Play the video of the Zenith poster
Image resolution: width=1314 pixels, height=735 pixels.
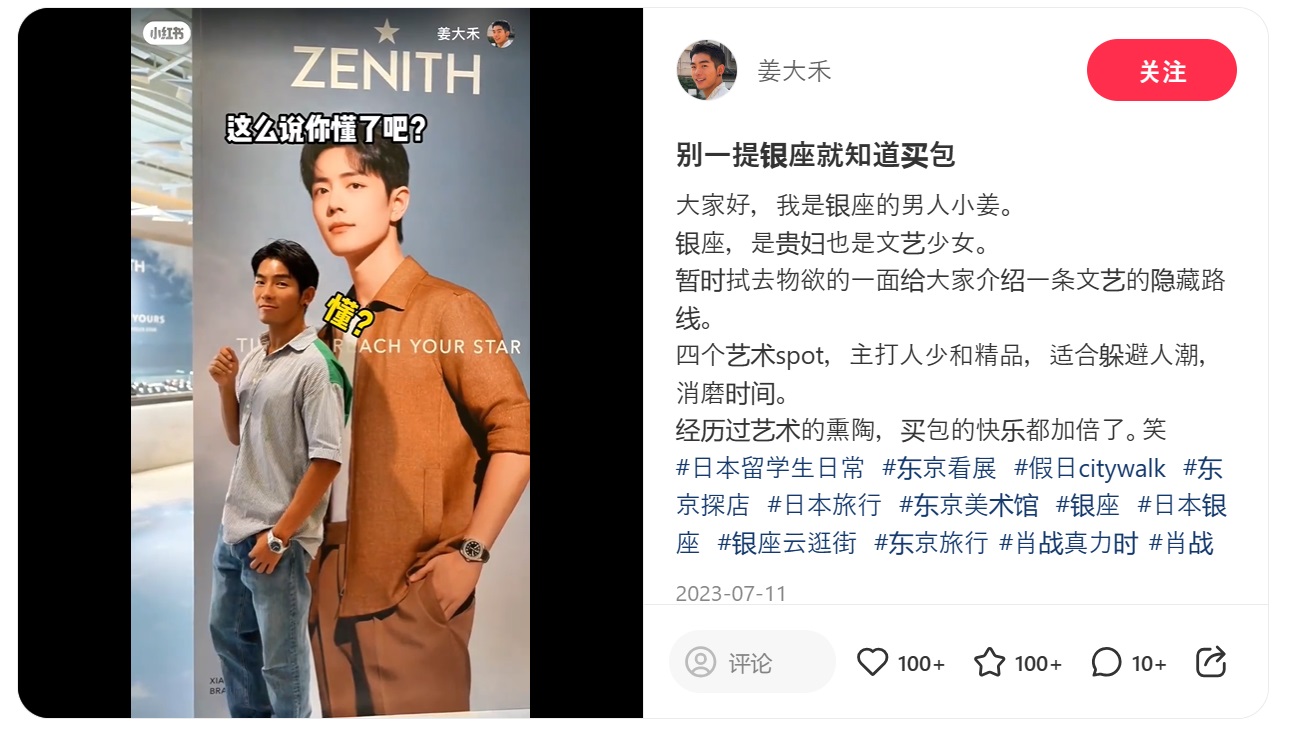[x=330, y=363]
